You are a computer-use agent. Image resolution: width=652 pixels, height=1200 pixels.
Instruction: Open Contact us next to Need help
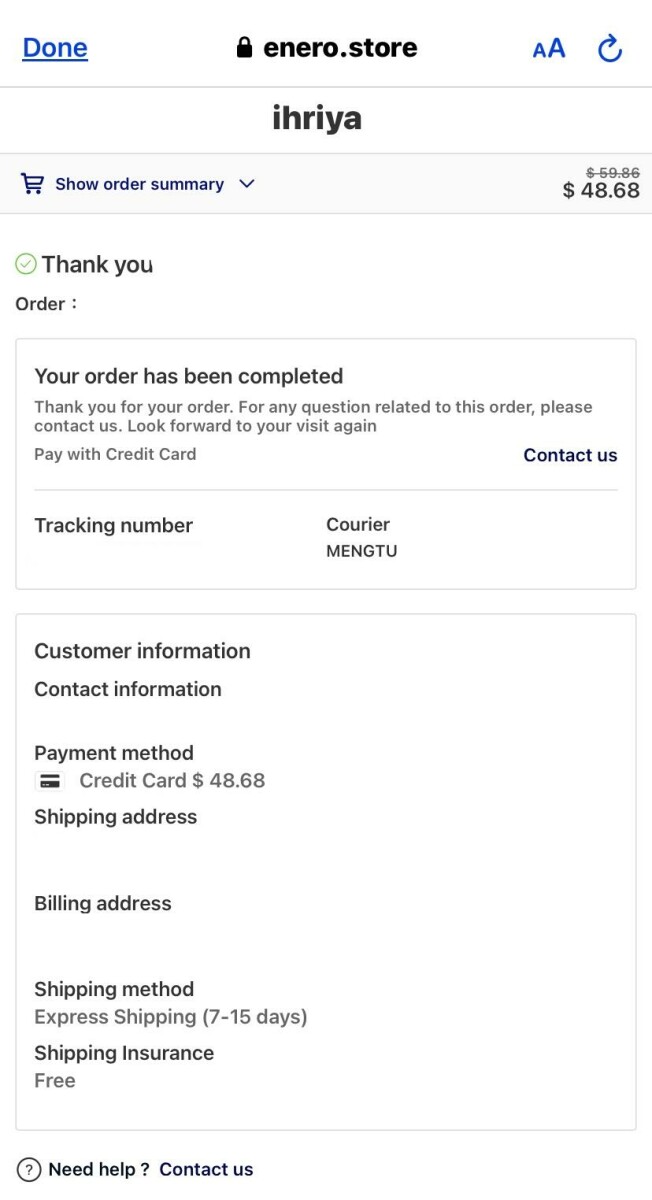click(206, 1169)
